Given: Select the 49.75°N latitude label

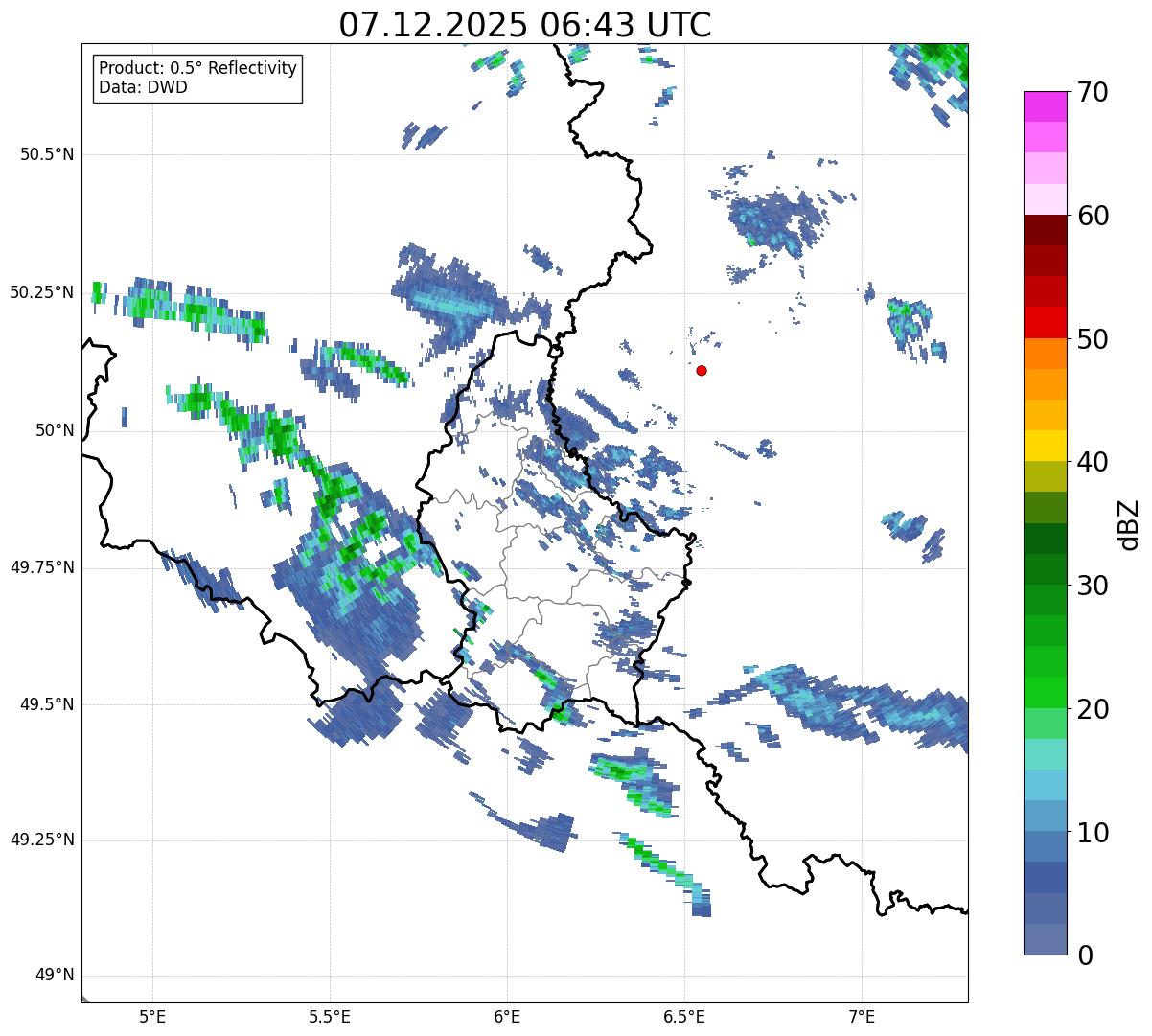Looking at the screenshot, I should click(42, 567).
